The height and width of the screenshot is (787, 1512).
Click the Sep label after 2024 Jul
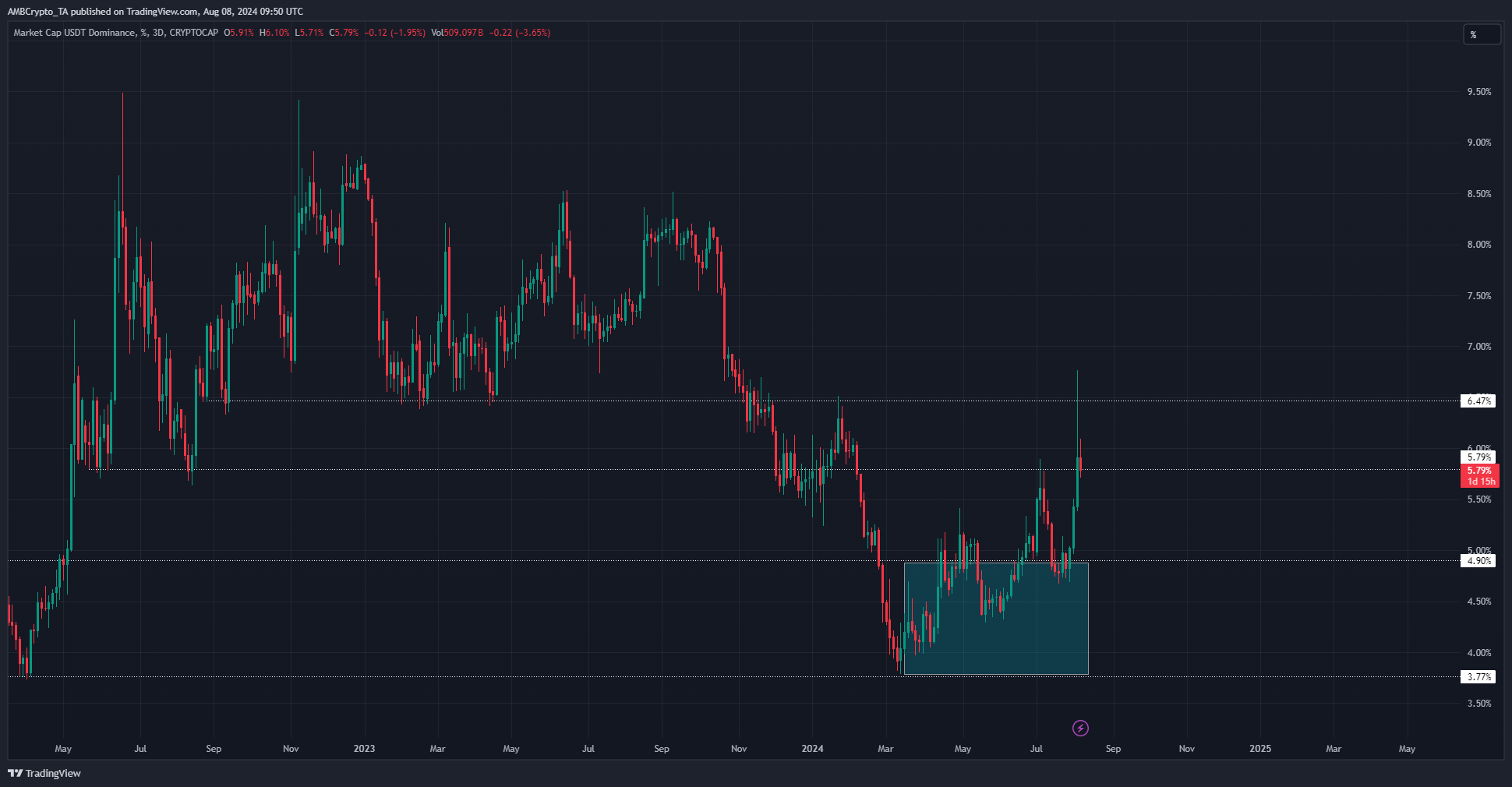(1113, 749)
